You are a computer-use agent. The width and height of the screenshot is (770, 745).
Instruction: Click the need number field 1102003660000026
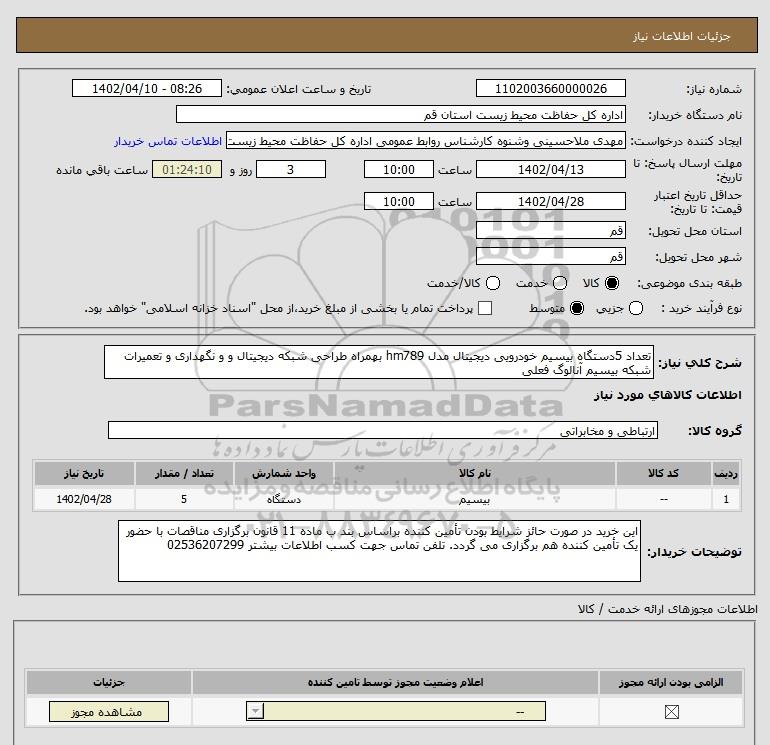[550, 88]
